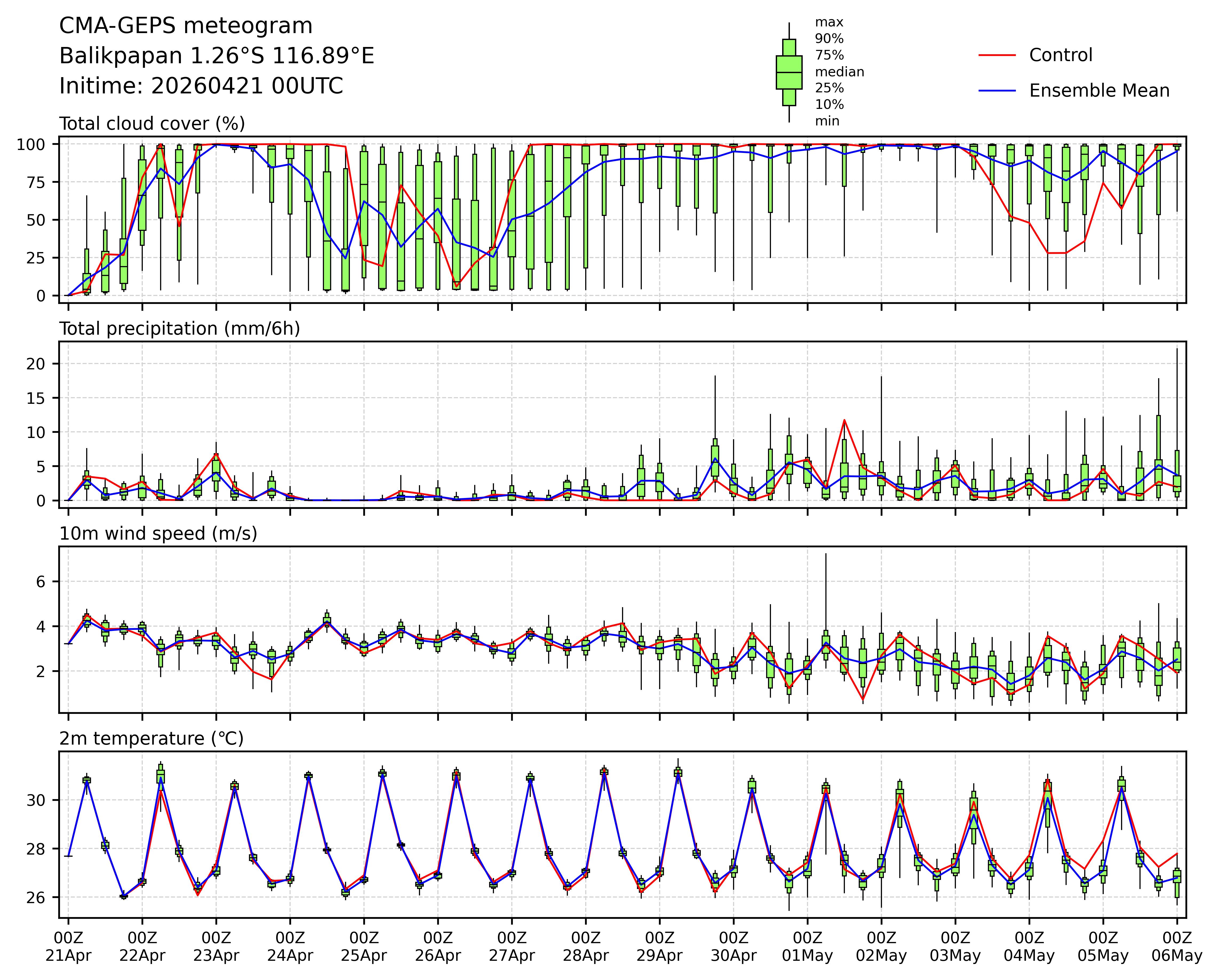Screen dimensions: 1219x980
Task: Click the 'median' label in boxplot legend
Action: (x=839, y=72)
